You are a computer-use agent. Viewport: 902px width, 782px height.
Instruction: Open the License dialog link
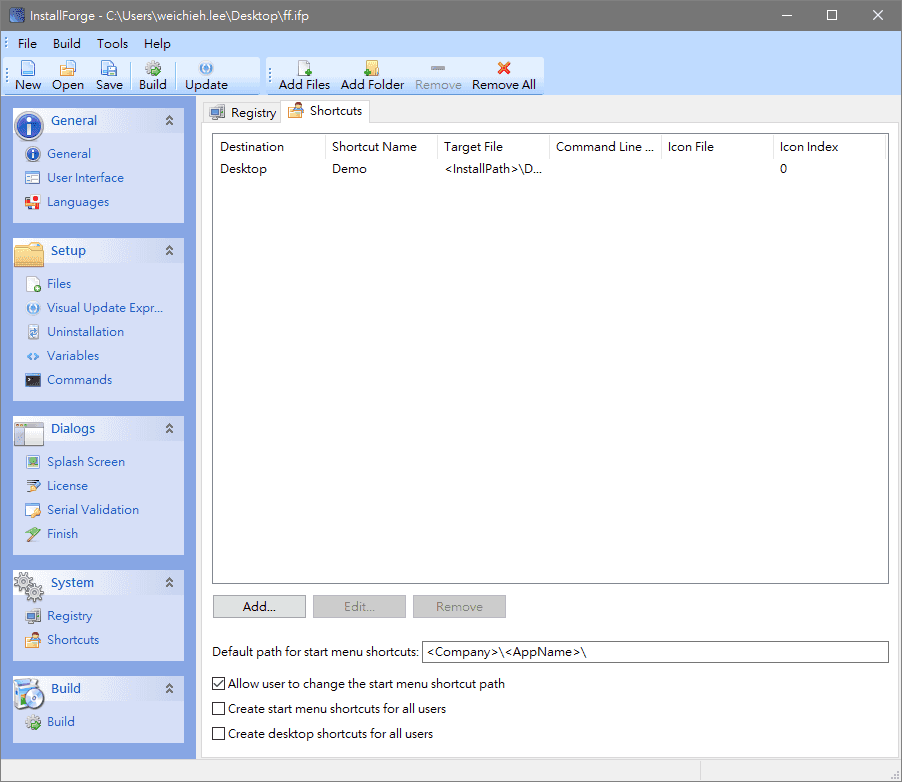pyautogui.click(x=67, y=486)
